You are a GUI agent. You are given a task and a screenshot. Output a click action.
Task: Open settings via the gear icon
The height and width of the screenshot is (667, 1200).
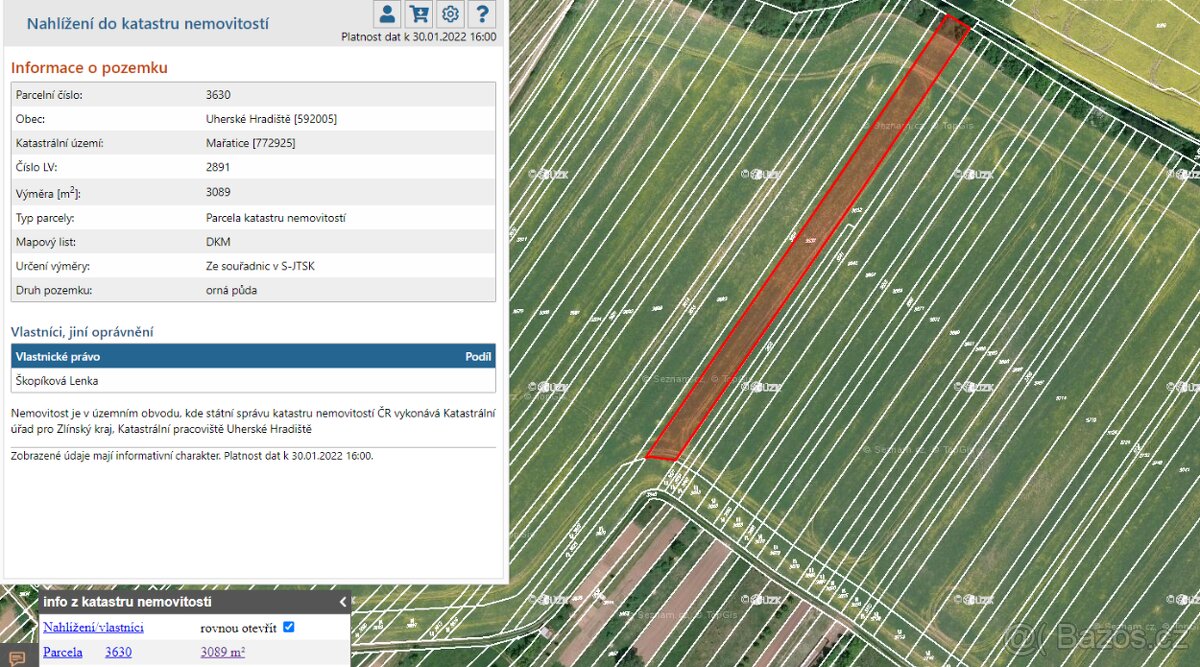click(451, 14)
